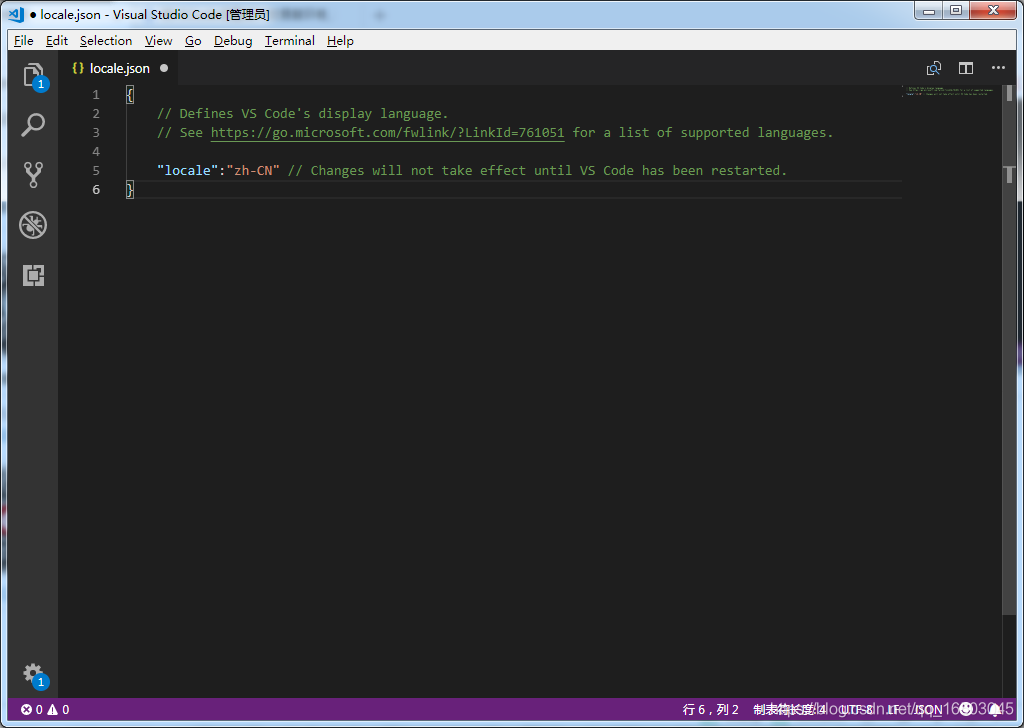The image size is (1024, 728).
Task: Open the Debug view in activity bar
Action: [33, 225]
